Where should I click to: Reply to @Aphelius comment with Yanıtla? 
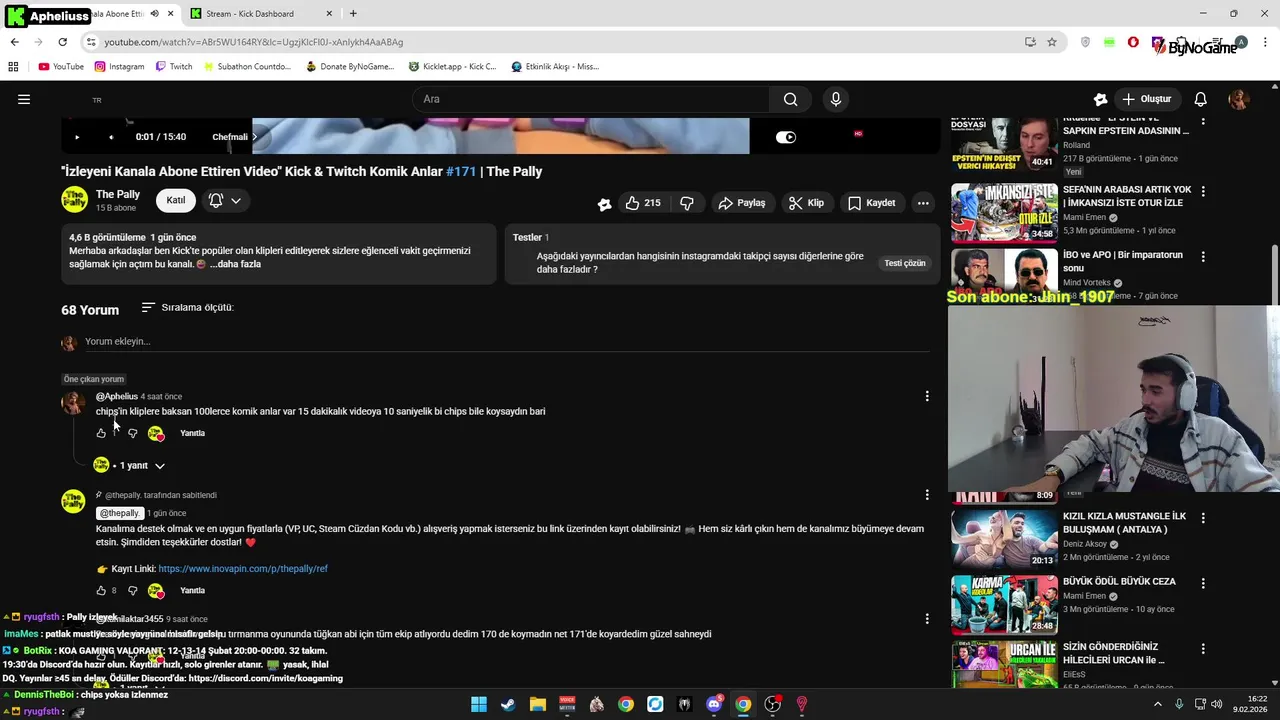pos(192,433)
